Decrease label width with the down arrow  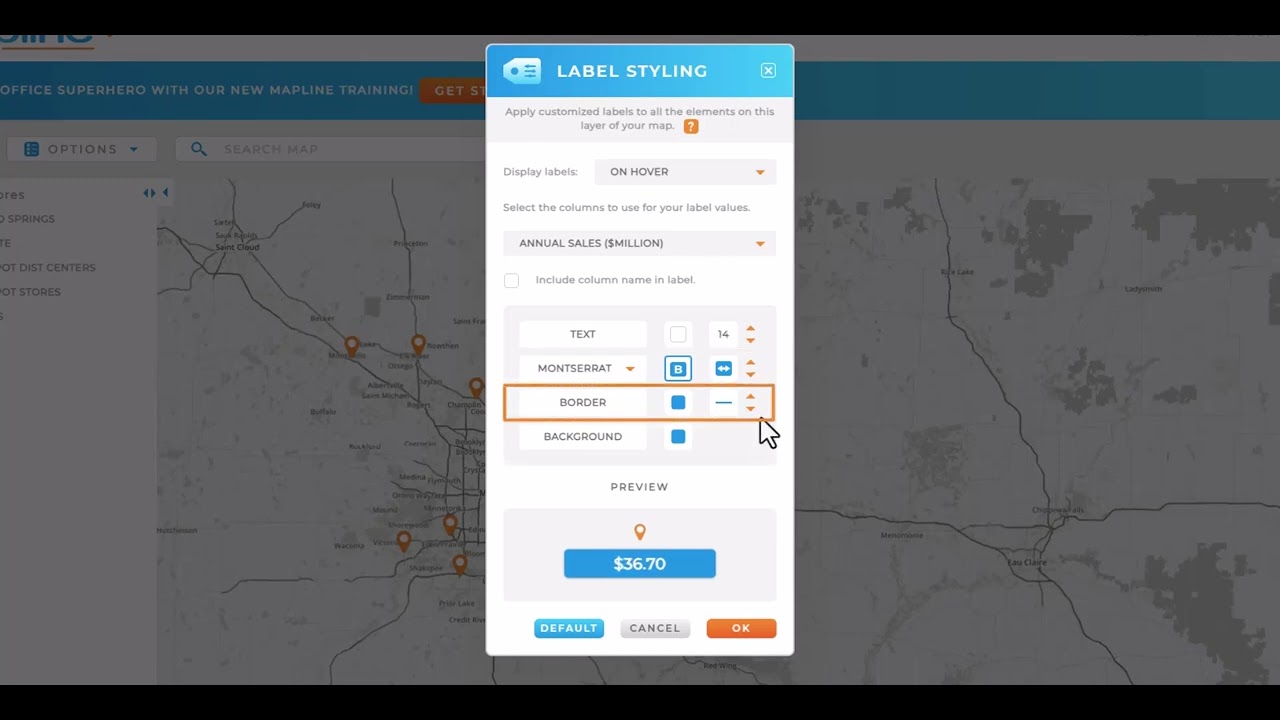coord(751,375)
